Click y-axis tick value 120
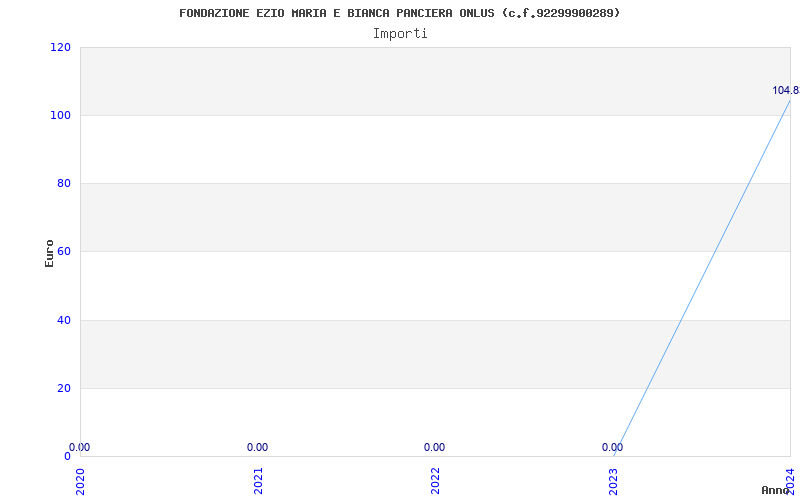Screen dimensions: 800x500 [60, 47]
